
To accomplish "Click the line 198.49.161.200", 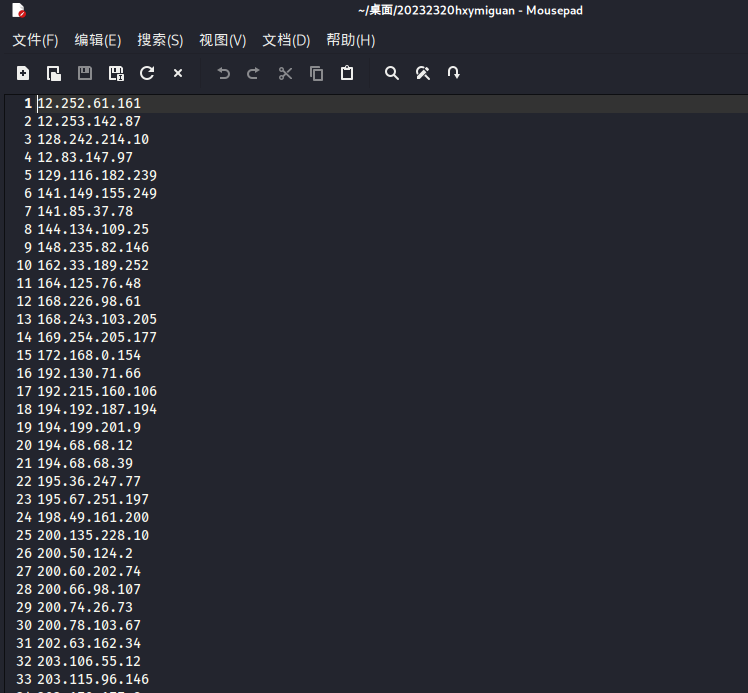I will [x=93, y=517].
